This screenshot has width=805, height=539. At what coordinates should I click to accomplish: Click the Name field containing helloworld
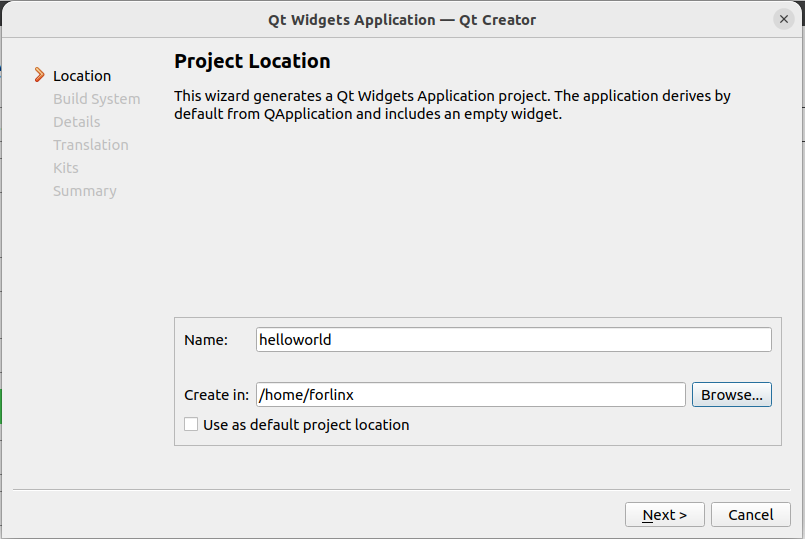(513, 340)
